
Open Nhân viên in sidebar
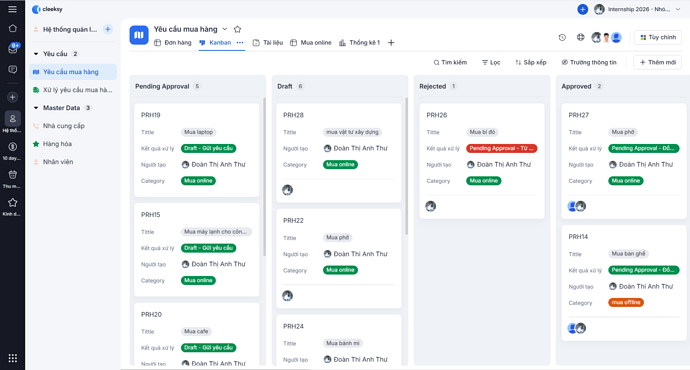tap(73, 162)
